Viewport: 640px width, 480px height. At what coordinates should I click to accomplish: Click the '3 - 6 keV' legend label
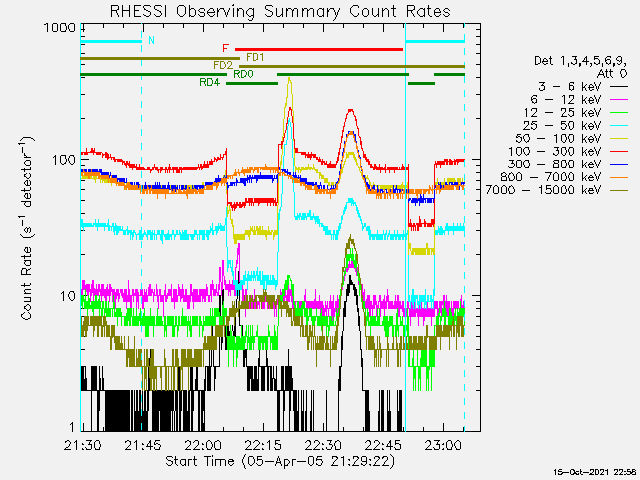click(570, 87)
